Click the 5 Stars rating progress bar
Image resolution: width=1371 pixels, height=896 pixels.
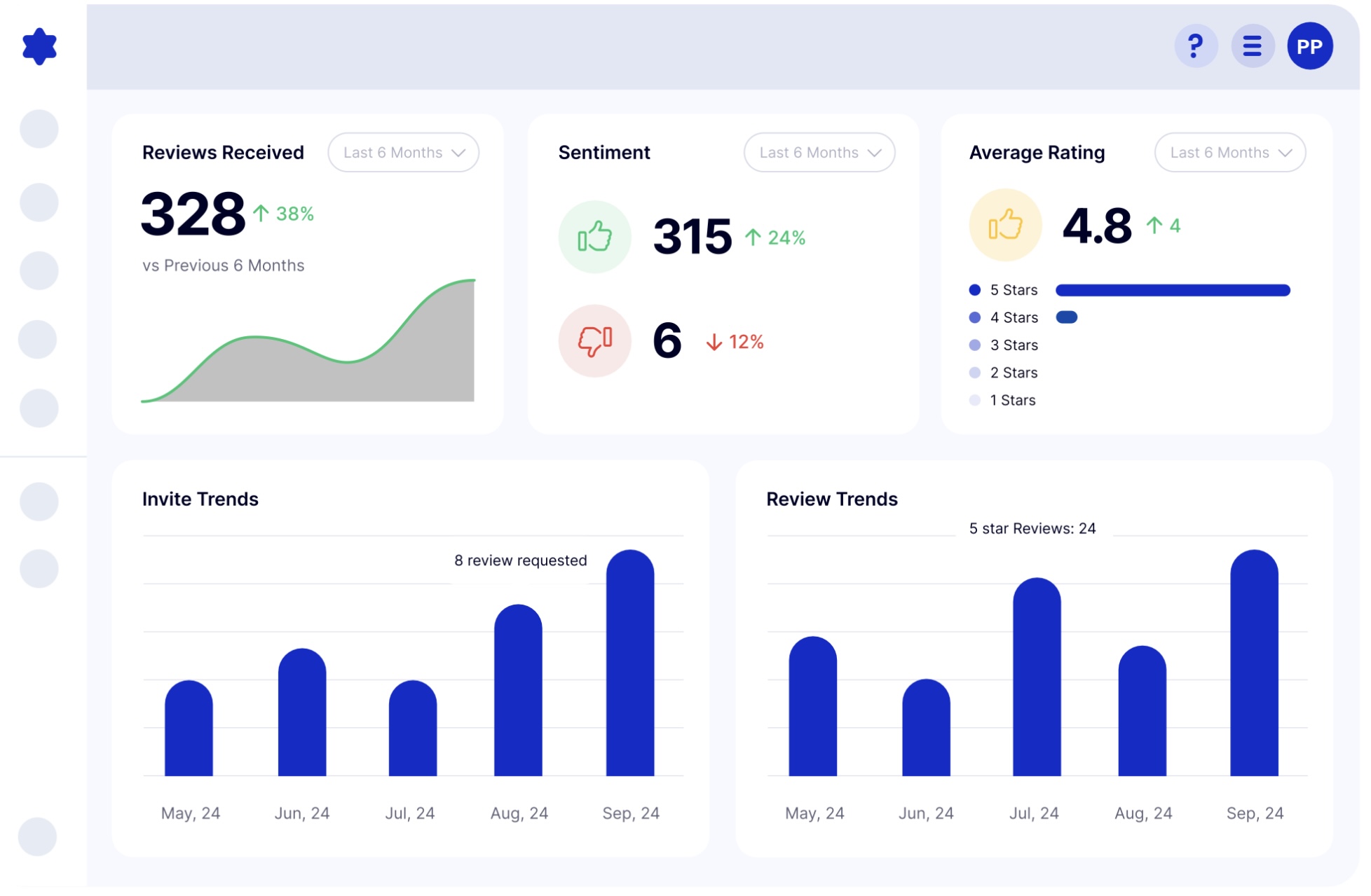(1172, 290)
